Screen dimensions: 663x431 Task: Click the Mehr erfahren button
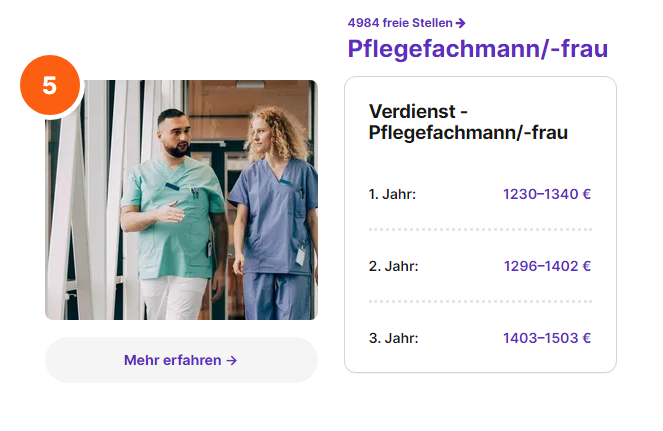click(x=181, y=360)
